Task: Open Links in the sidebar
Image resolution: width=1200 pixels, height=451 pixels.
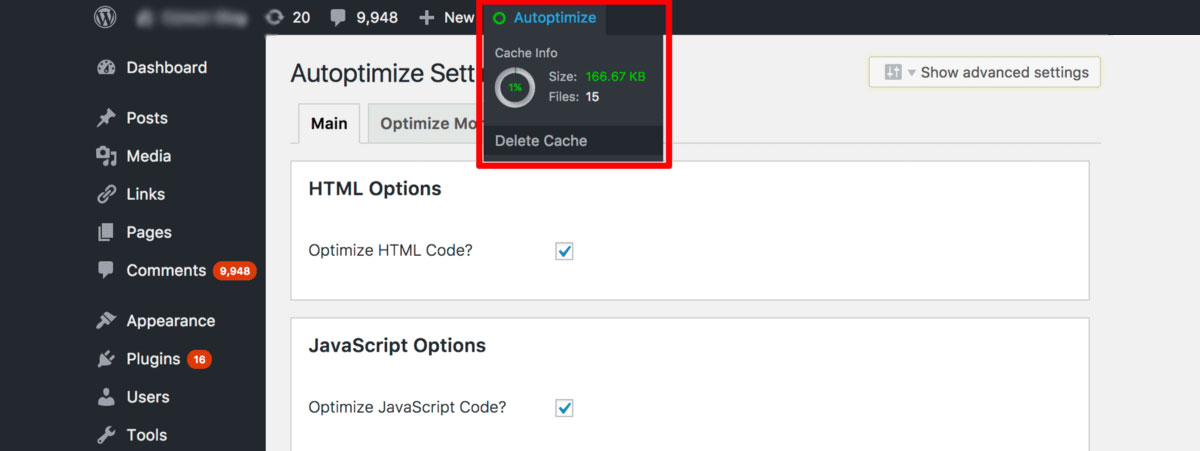Action: click(x=145, y=194)
